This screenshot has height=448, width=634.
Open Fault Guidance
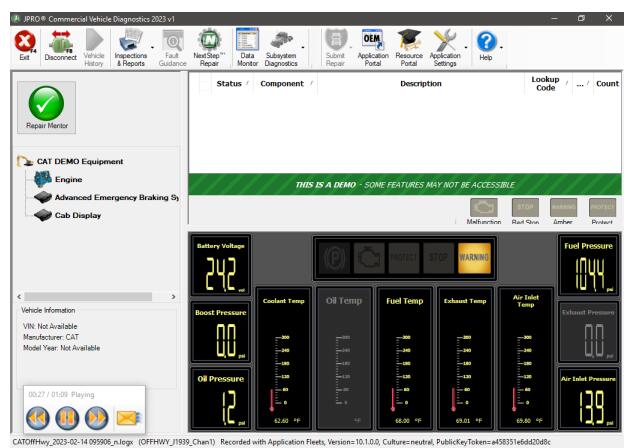pos(173,47)
